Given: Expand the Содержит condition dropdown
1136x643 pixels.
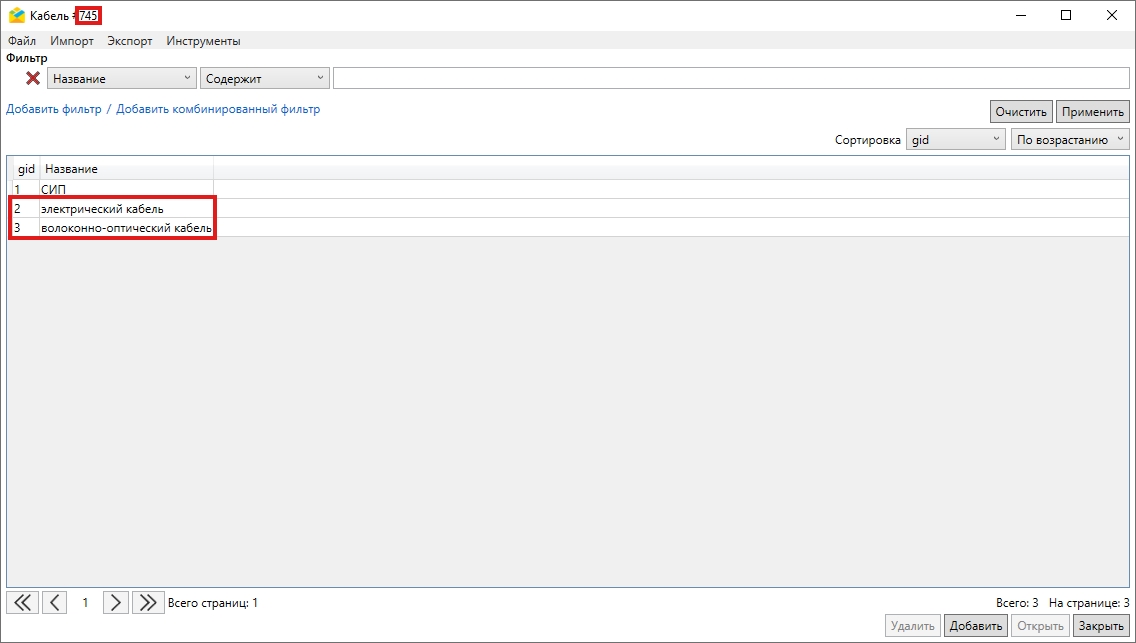Looking at the screenshot, I should [265, 79].
